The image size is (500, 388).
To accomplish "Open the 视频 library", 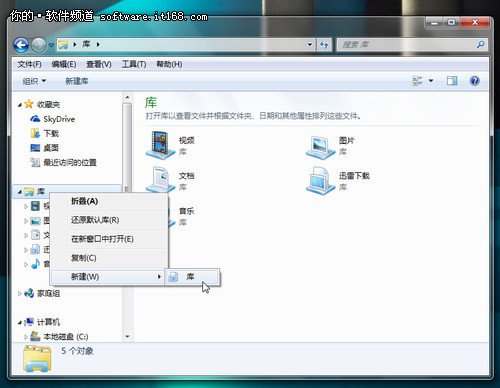I will click(170, 145).
